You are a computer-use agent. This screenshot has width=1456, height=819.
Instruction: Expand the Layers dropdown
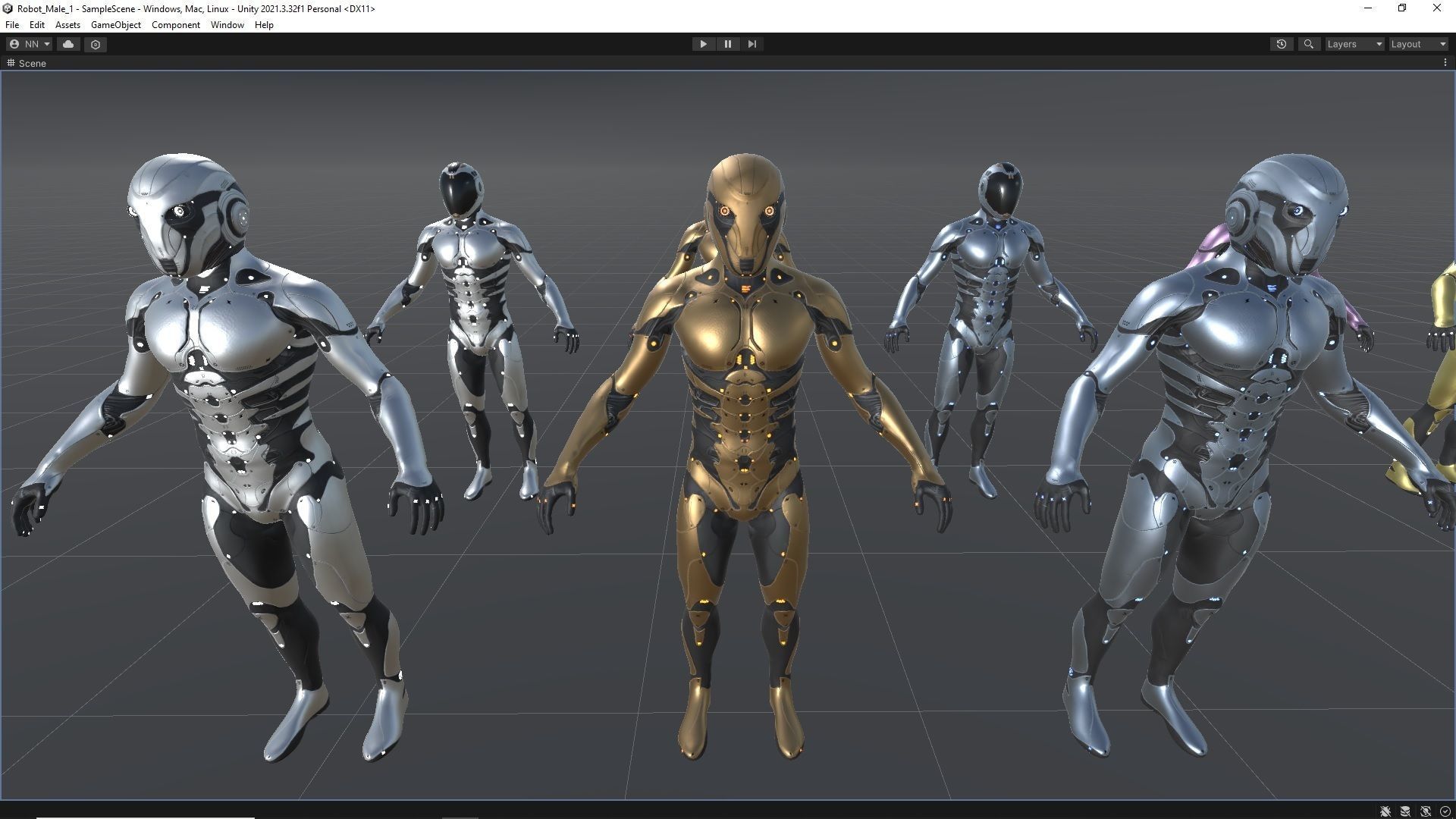click(1354, 44)
